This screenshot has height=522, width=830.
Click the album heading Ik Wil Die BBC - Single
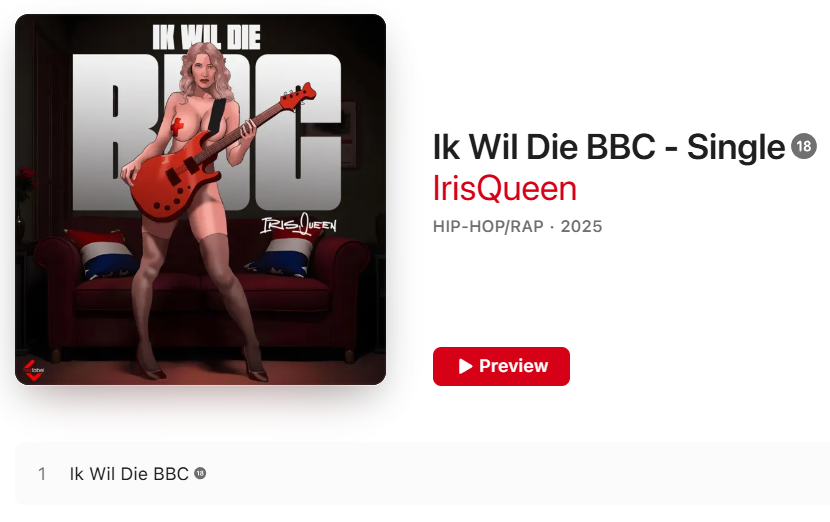[609, 147]
